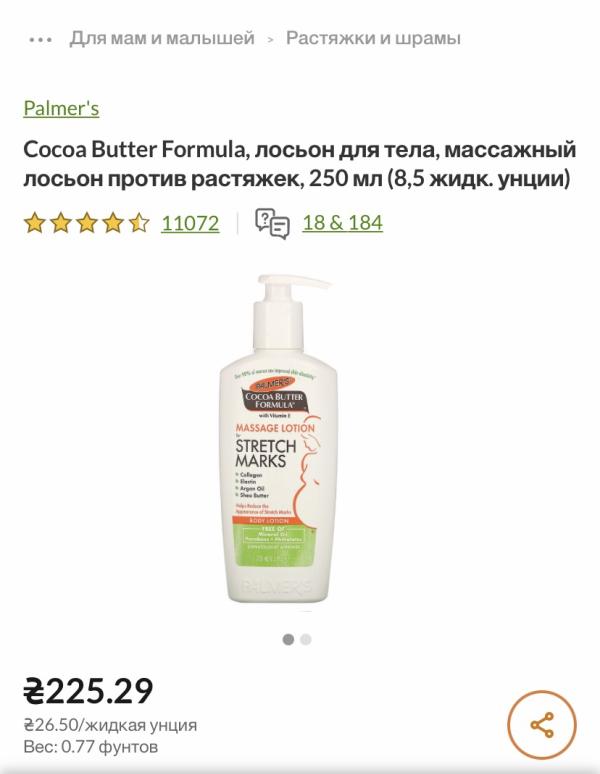600x774 pixels.
Task: Open the Palmer's brand link
Action: [61, 108]
